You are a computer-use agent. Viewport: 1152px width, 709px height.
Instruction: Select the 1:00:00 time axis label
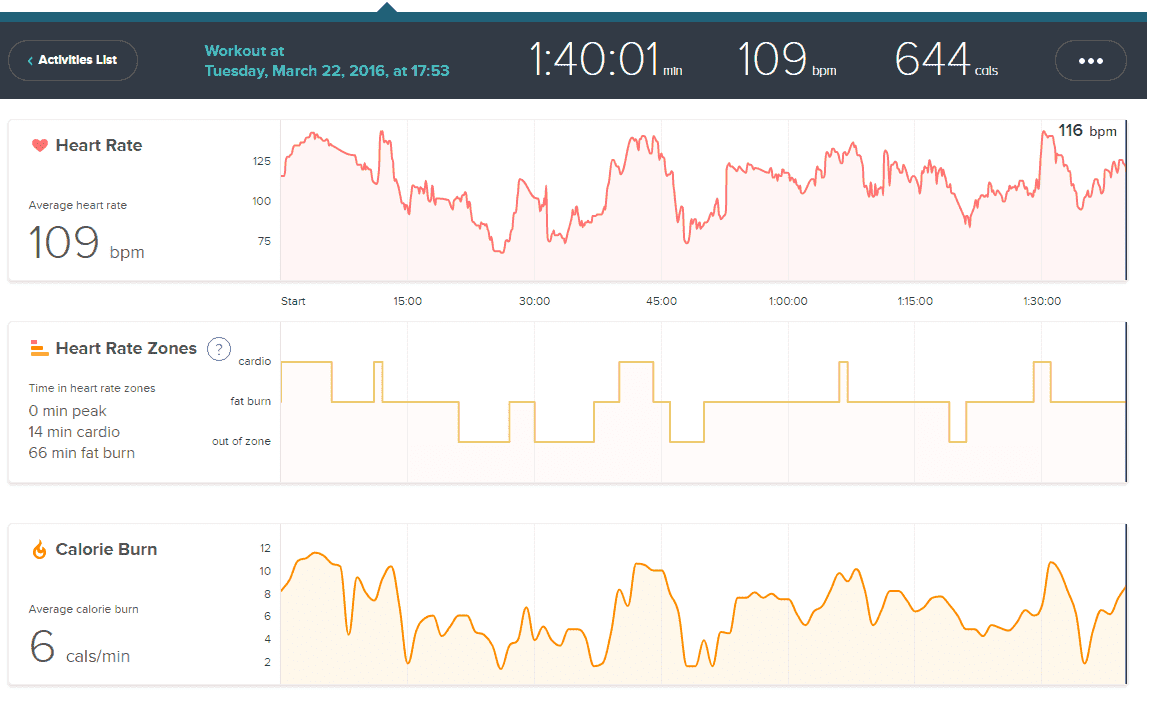point(788,301)
